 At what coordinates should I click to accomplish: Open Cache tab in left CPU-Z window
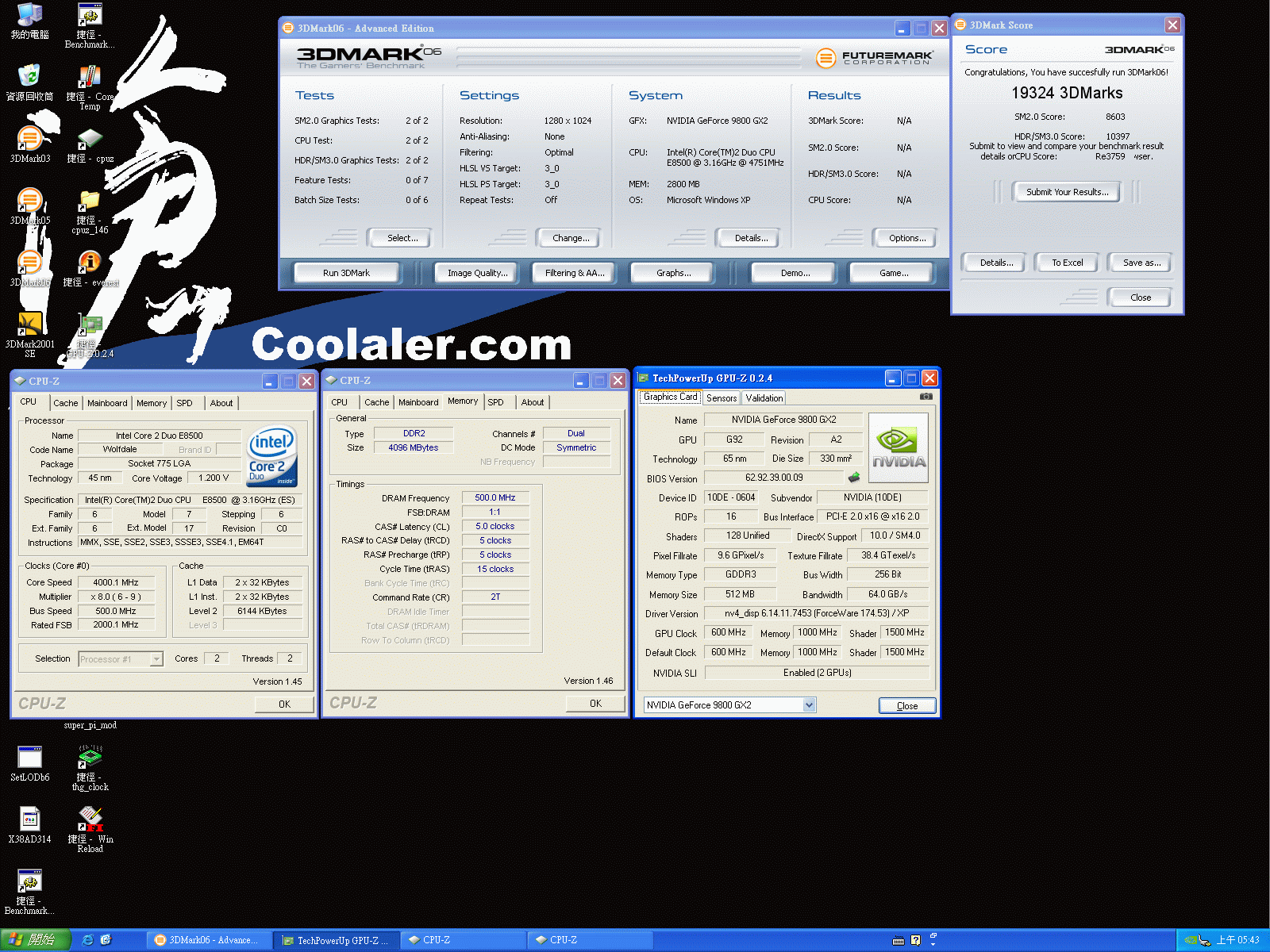click(x=66, y=403)
